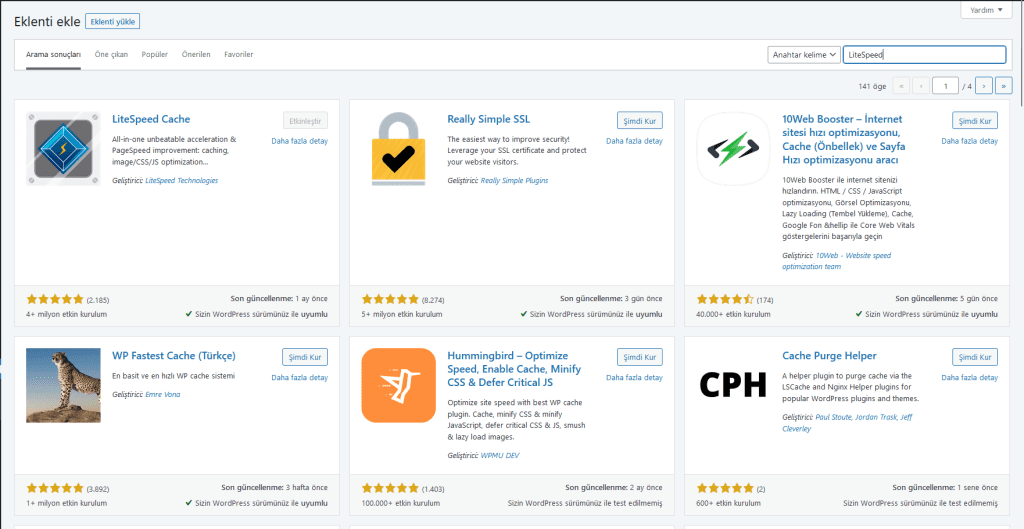Open the WP Fastest Cache cheetah thumbnail

point(63,385)
